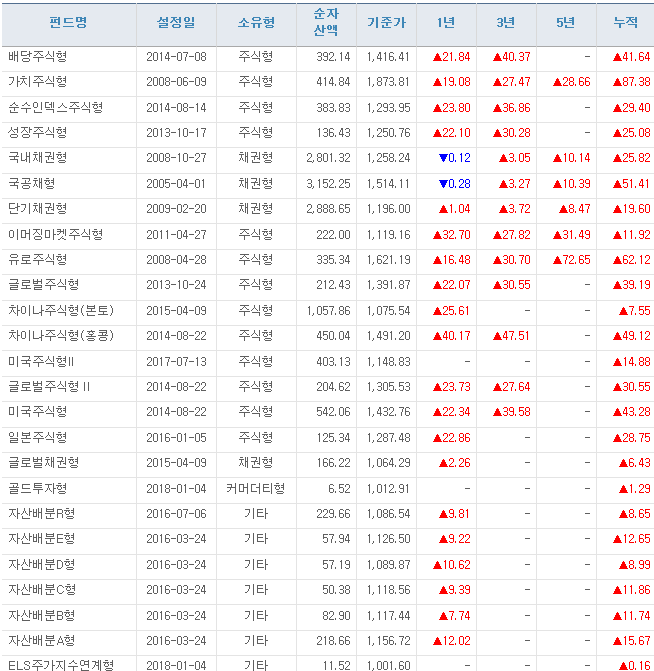This screenshot has height=671, width=654.
Task: Click the 기준가 column header
Action: (386, 23)
